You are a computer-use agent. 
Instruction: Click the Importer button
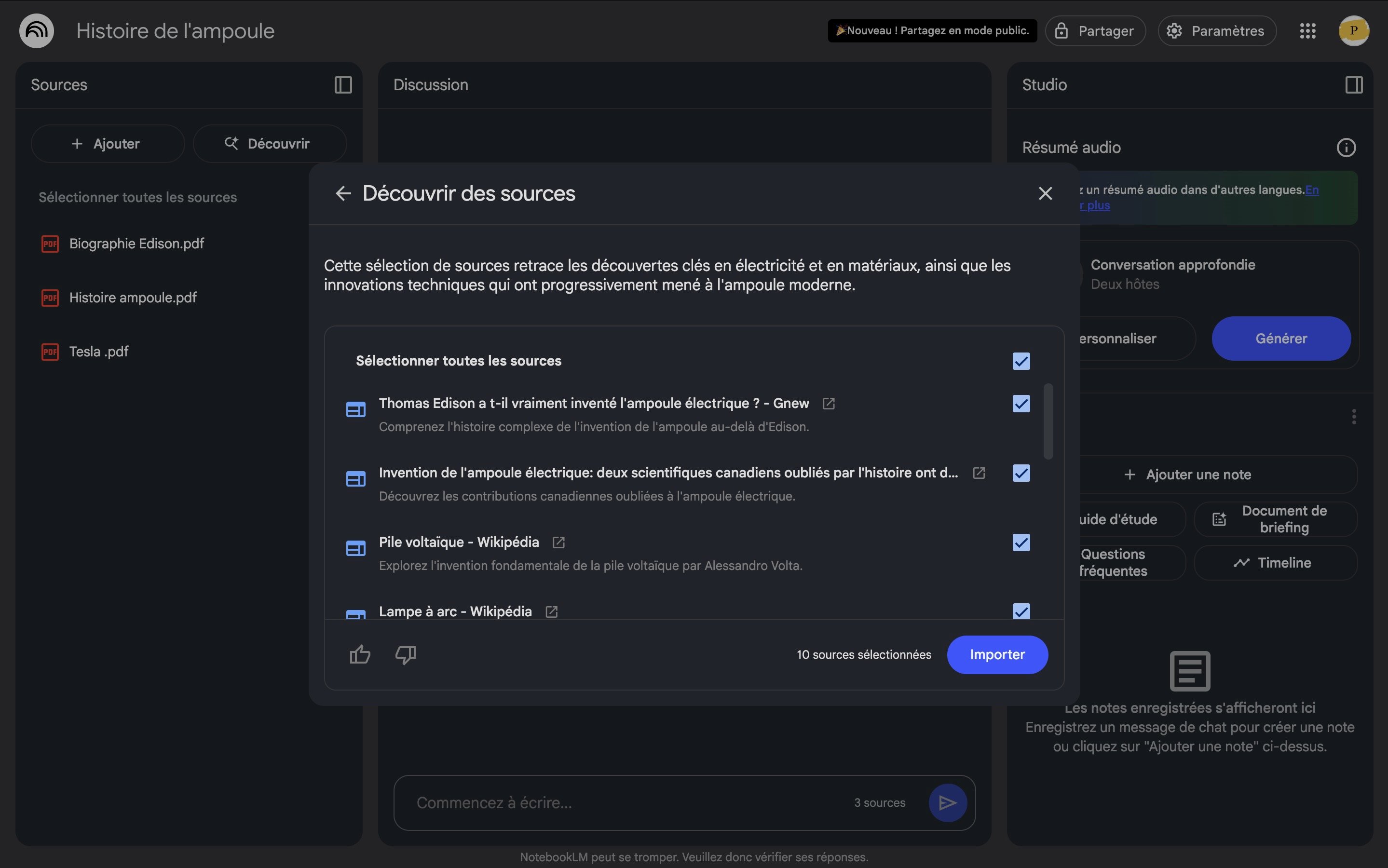997,654
